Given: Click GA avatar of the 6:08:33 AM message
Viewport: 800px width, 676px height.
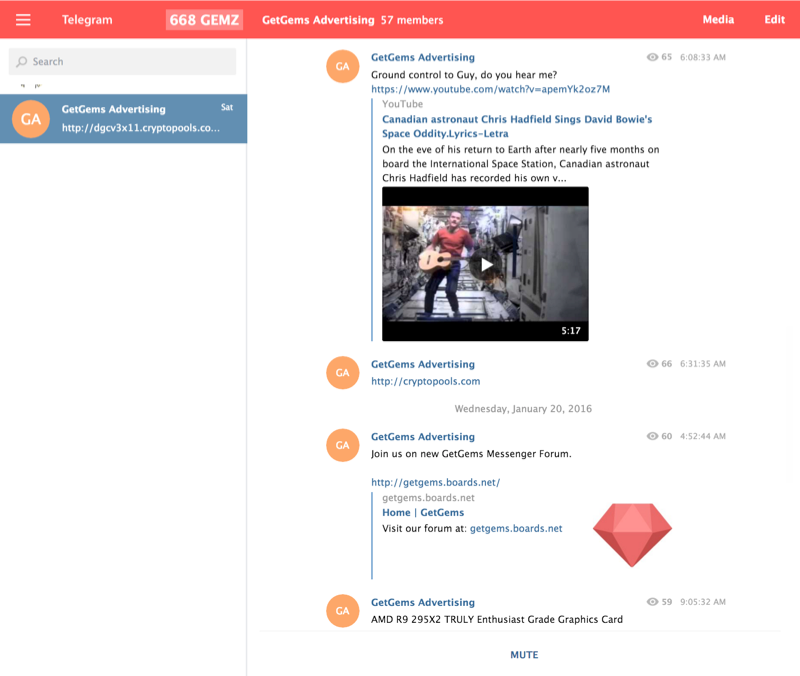Looking at the screenshot, I should coord(342,66).
